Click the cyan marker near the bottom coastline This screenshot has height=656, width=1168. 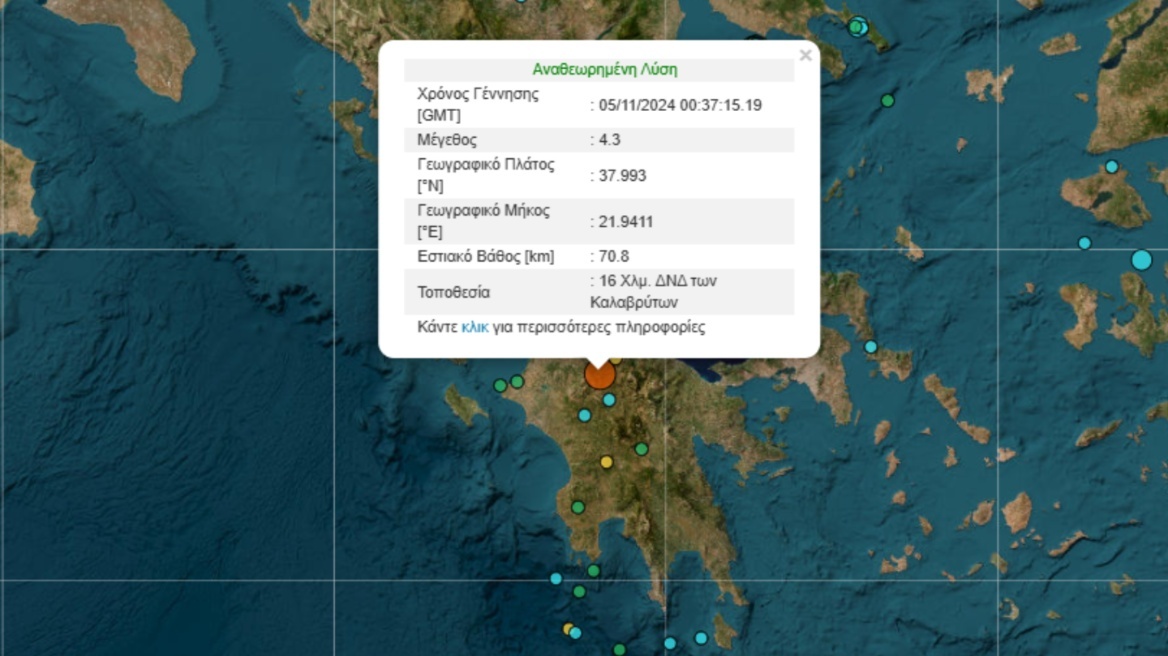(556, 577)
